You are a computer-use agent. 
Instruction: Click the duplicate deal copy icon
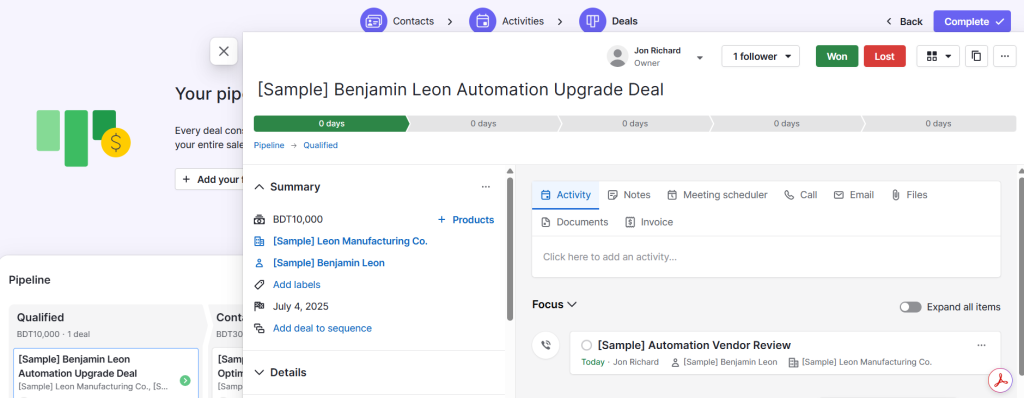tap(976, 56)
